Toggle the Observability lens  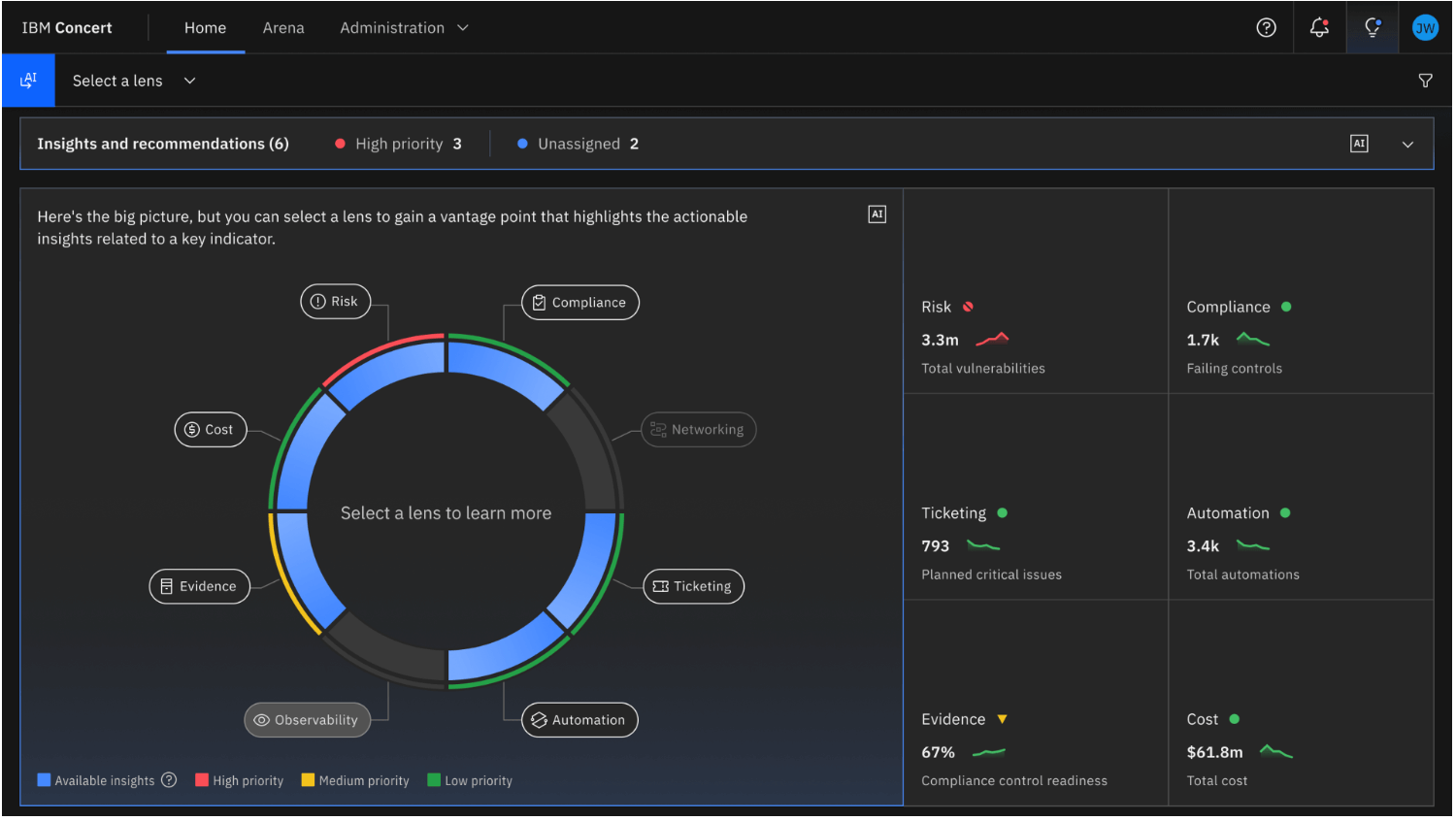pyautogui.click(x=307, y=719)
